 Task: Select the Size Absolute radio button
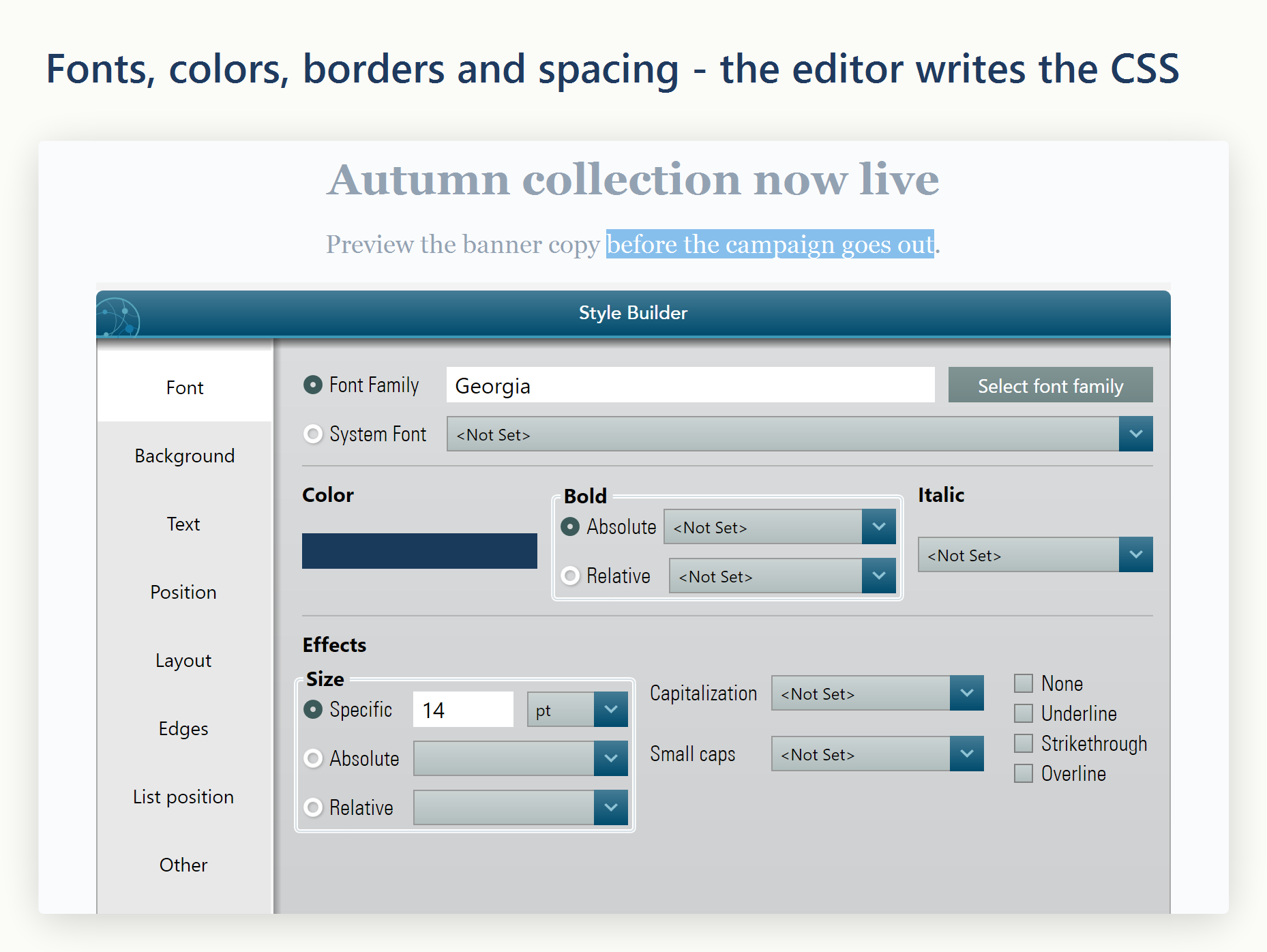(313, 759)
